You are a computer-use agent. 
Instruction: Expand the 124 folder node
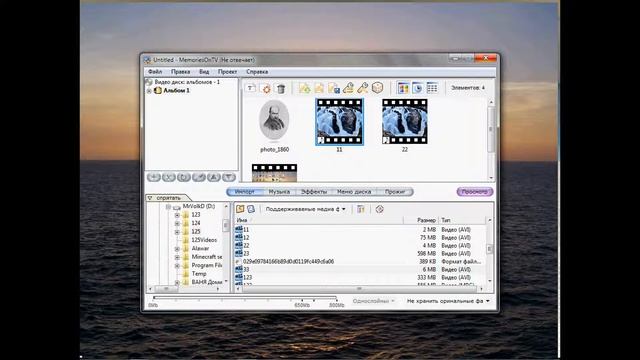[177, 223]
